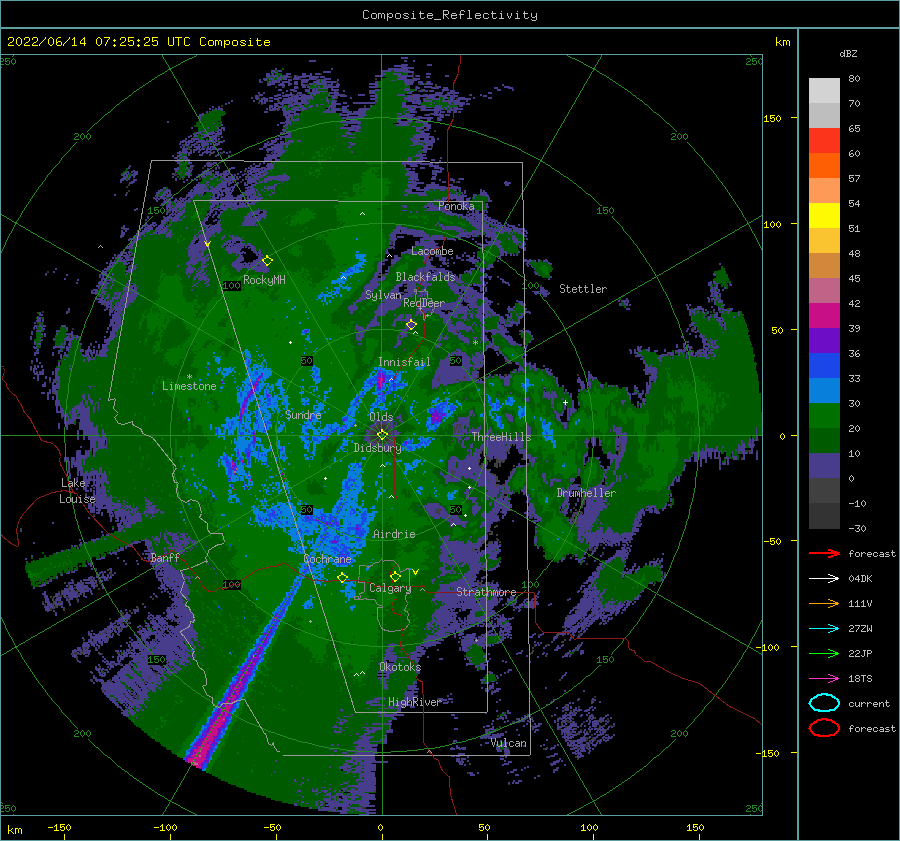The image size is (900, 841).
Task: Click the current legend label
Action: tap(869, 703)
